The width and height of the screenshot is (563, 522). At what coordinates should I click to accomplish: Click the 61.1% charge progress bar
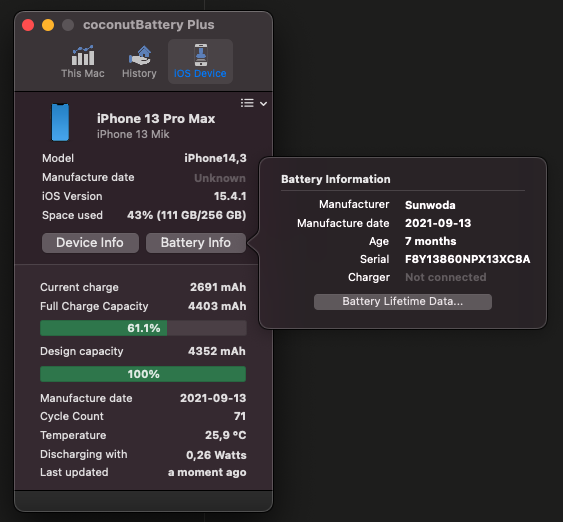coord(143,328)
